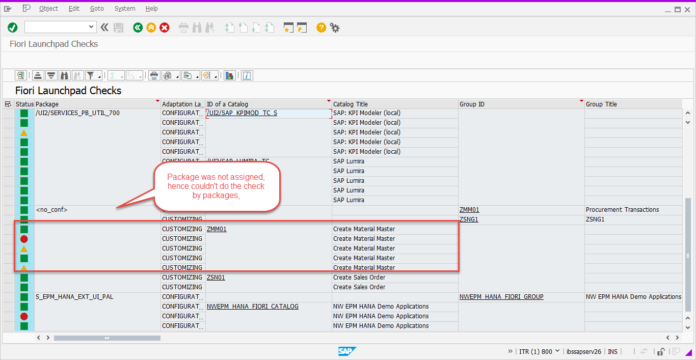
Task: Open group link NWEPM_HANA_FIORI_GROUP
Action: click(502, 297)
